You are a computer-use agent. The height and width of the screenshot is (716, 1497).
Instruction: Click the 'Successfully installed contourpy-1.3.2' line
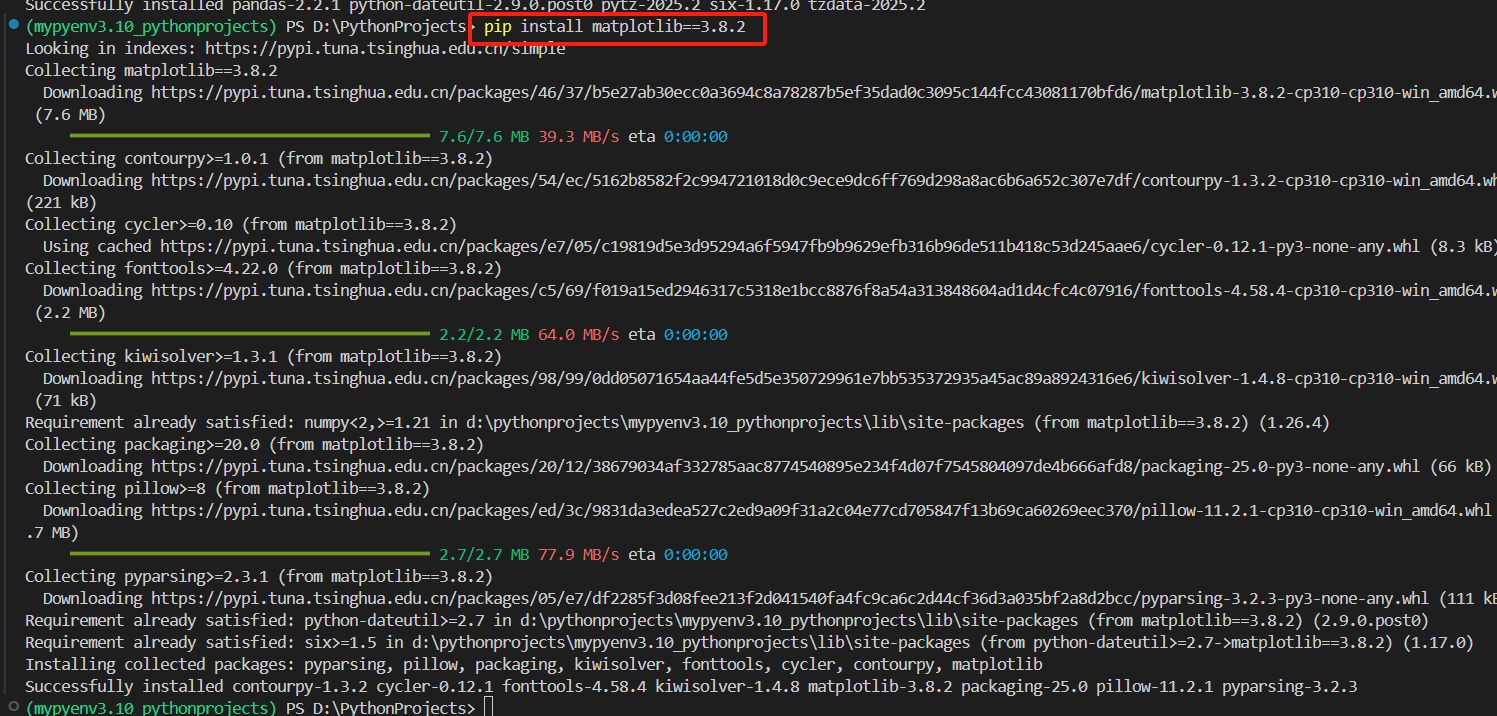(691, 686)
